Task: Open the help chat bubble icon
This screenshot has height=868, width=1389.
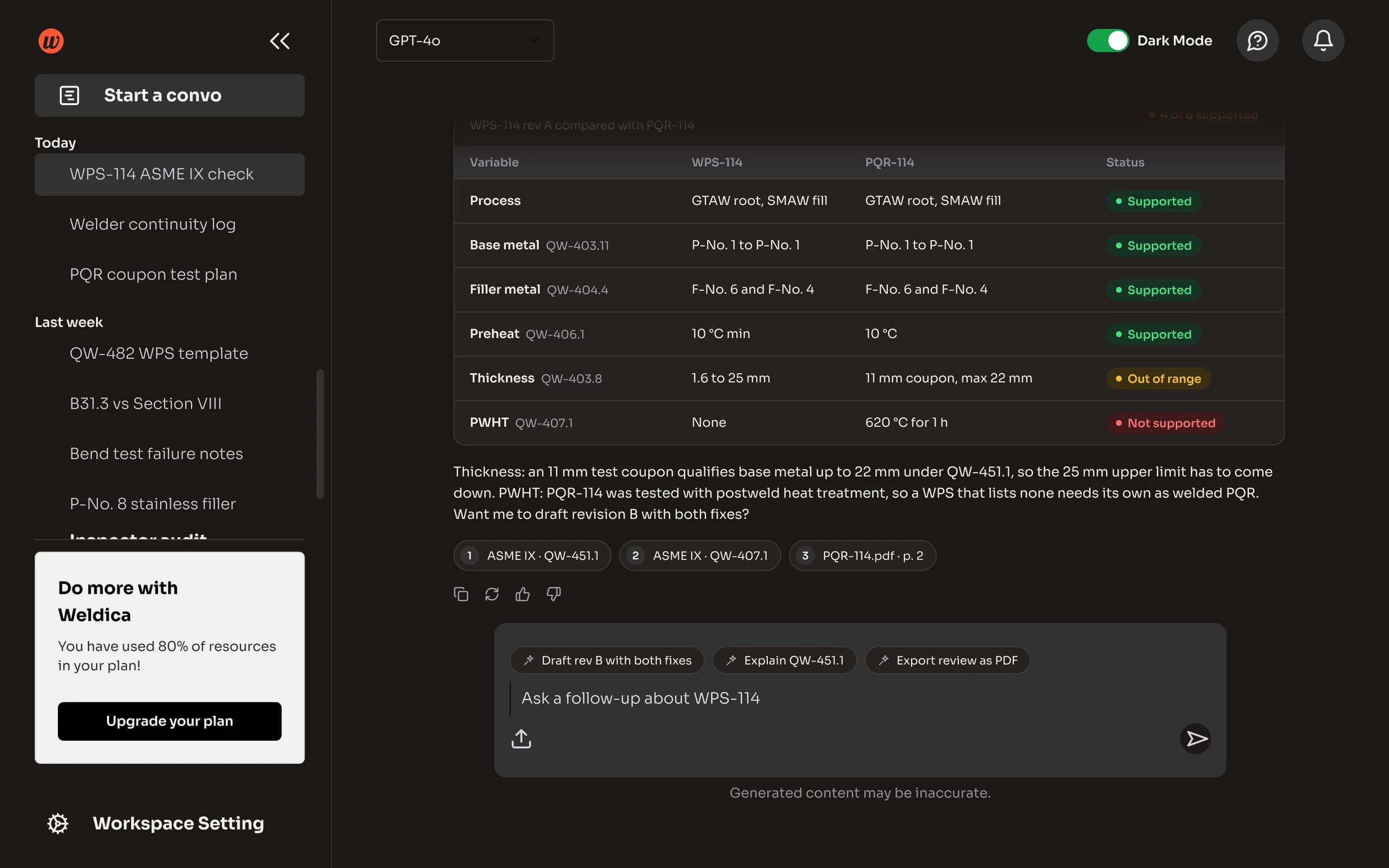Action: [1257, 41]
